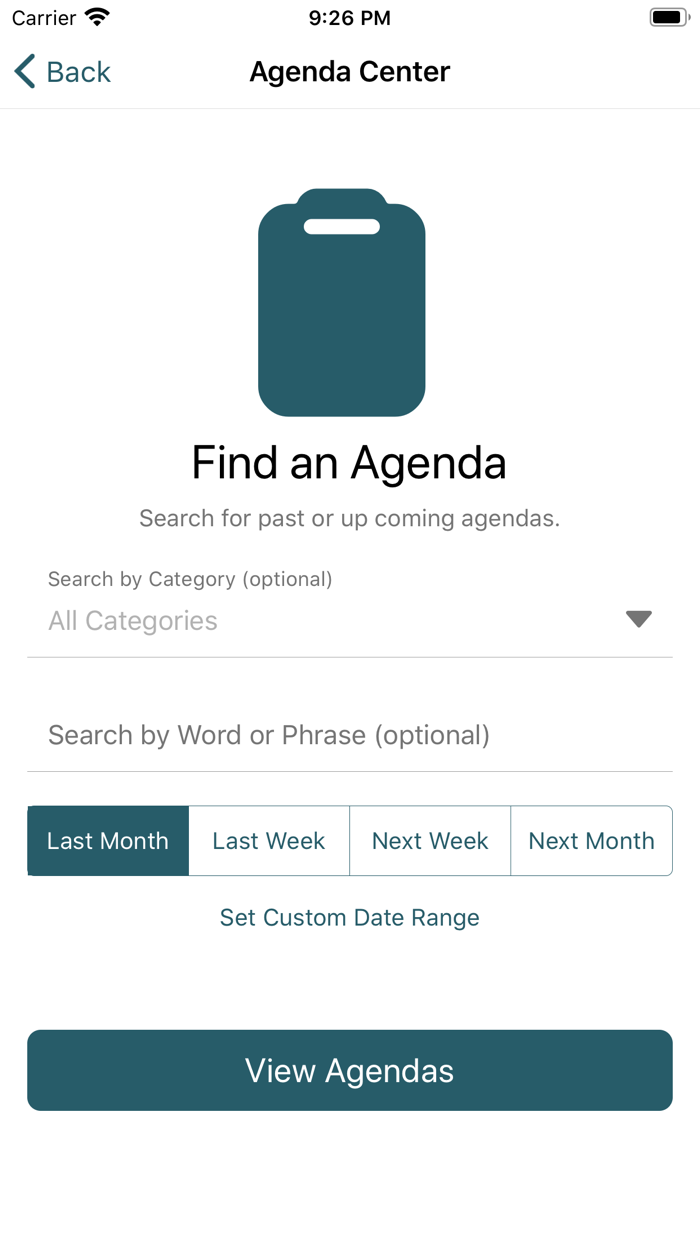Choose the Next Month segment

pyautogui.click(x=591, y=841)
